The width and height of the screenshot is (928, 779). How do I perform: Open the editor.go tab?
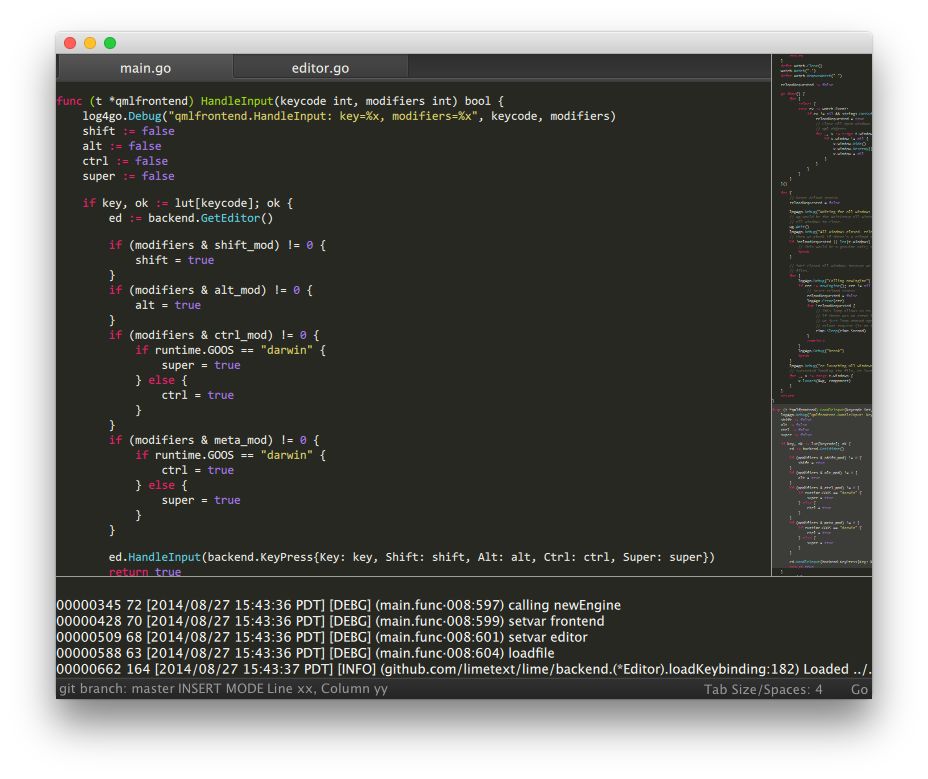(320, 68)
